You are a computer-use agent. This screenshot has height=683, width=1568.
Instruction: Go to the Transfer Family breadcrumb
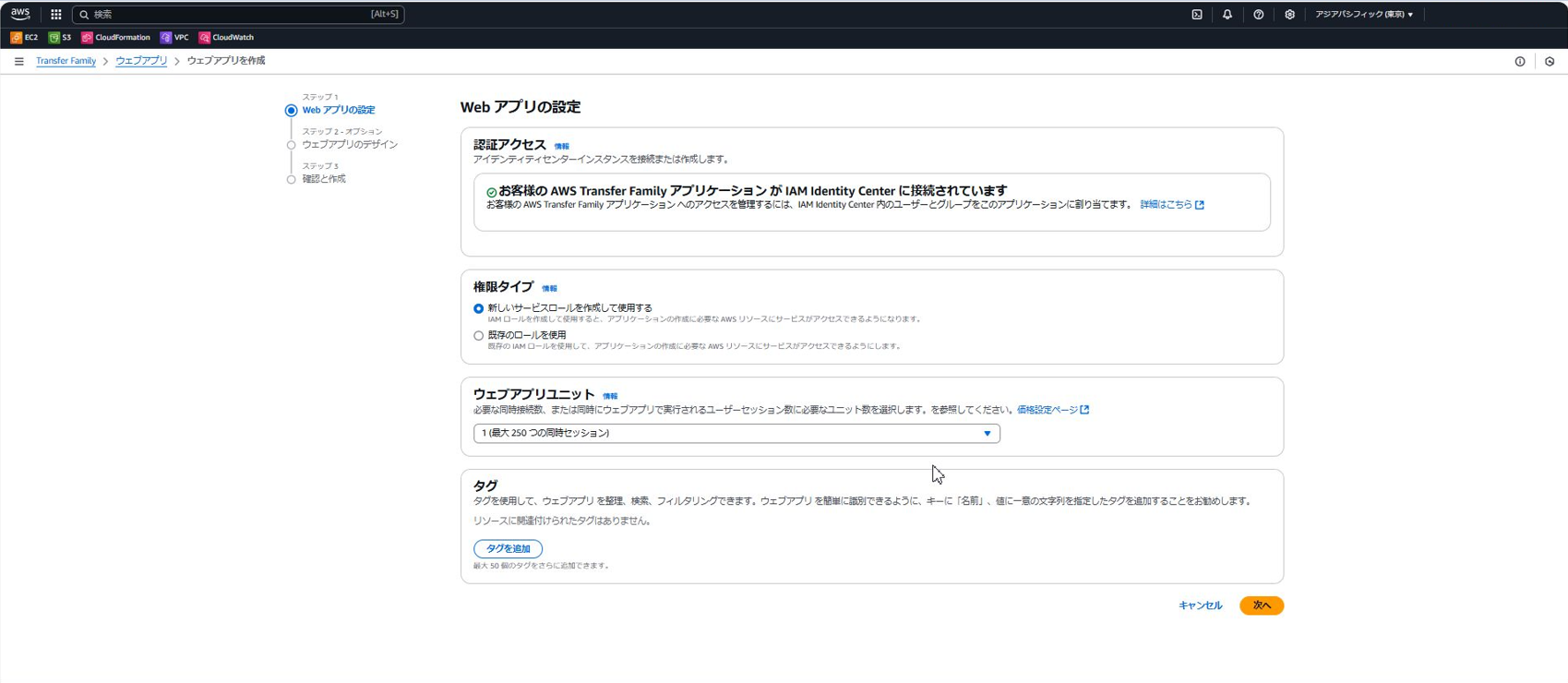pos(66,61)
